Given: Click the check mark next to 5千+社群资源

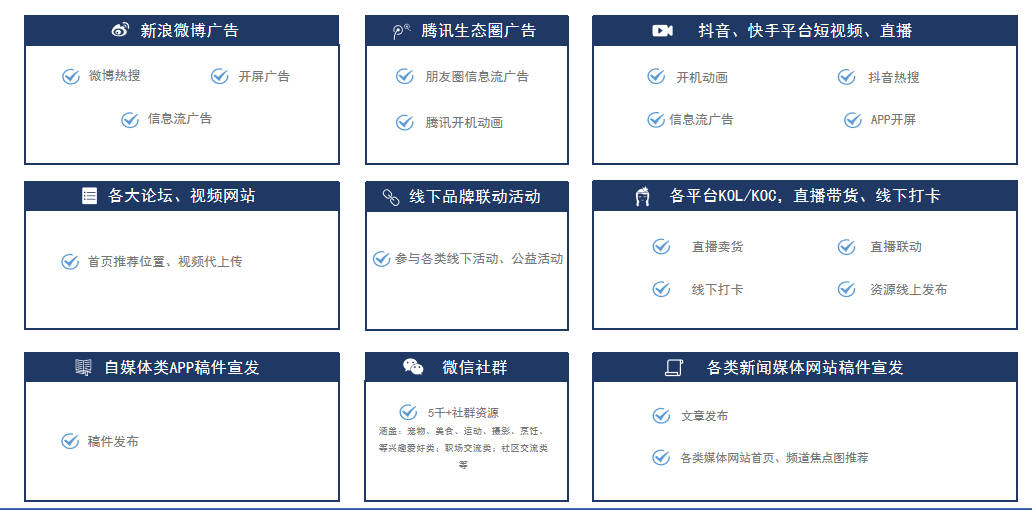Looking at the screenshot, I should [408, 412].
